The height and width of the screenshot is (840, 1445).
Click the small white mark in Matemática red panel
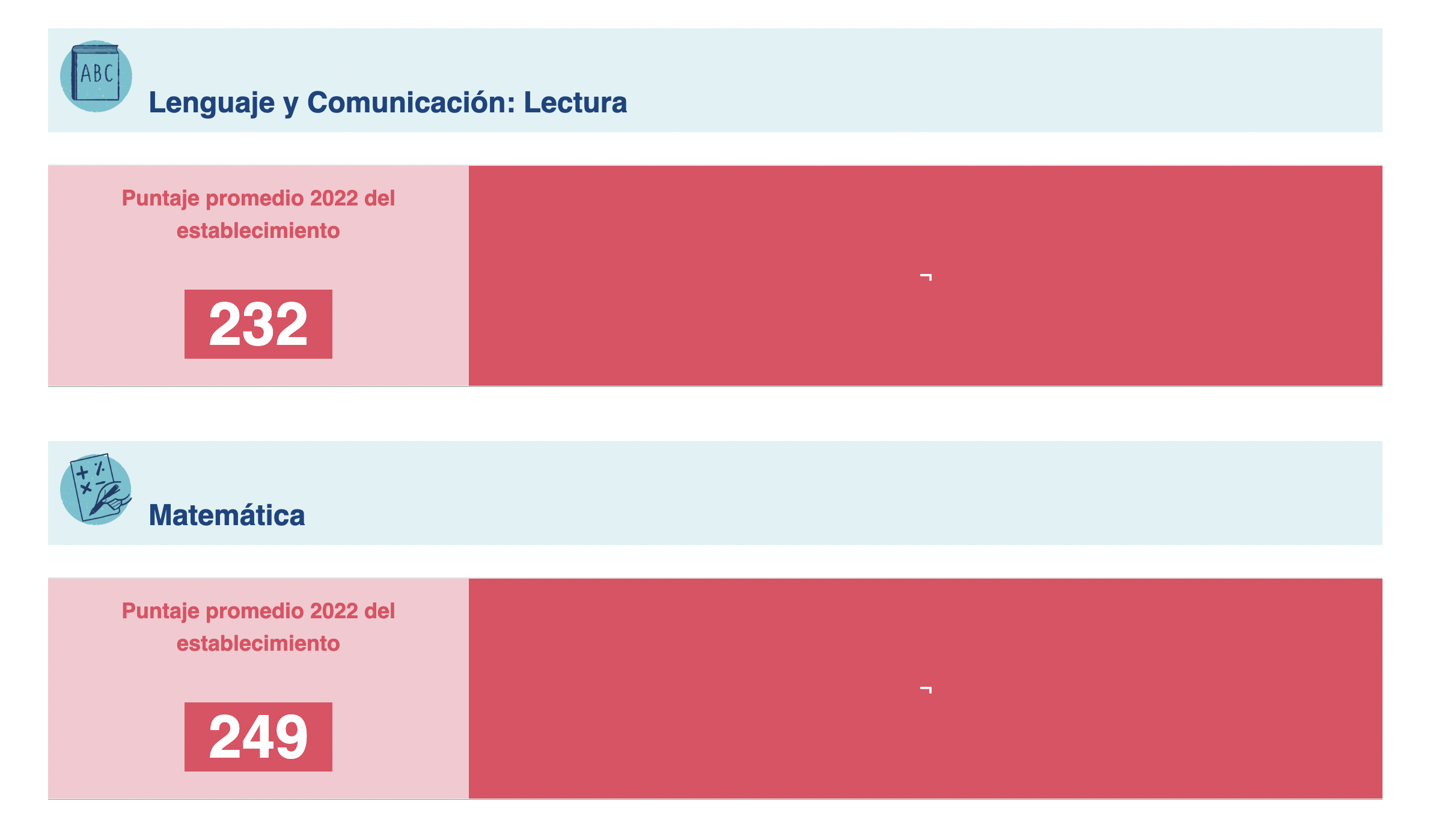click(x=926, y=690)
